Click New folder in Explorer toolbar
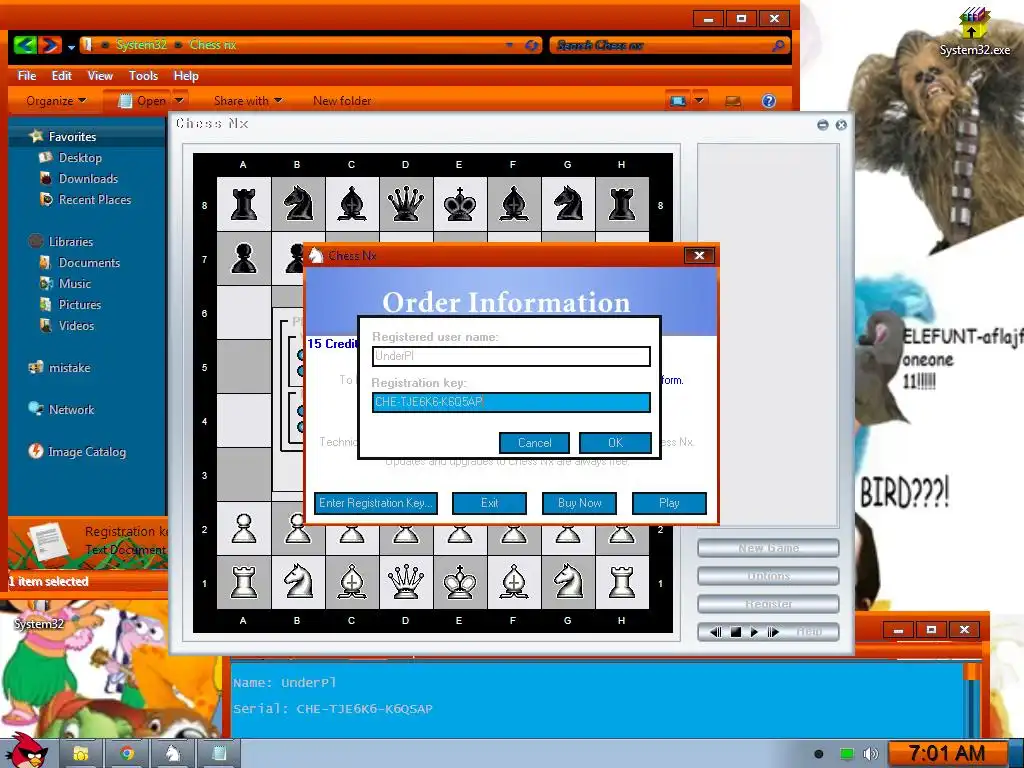Viewport: 1024px width, 768px height. coord(342,101)
